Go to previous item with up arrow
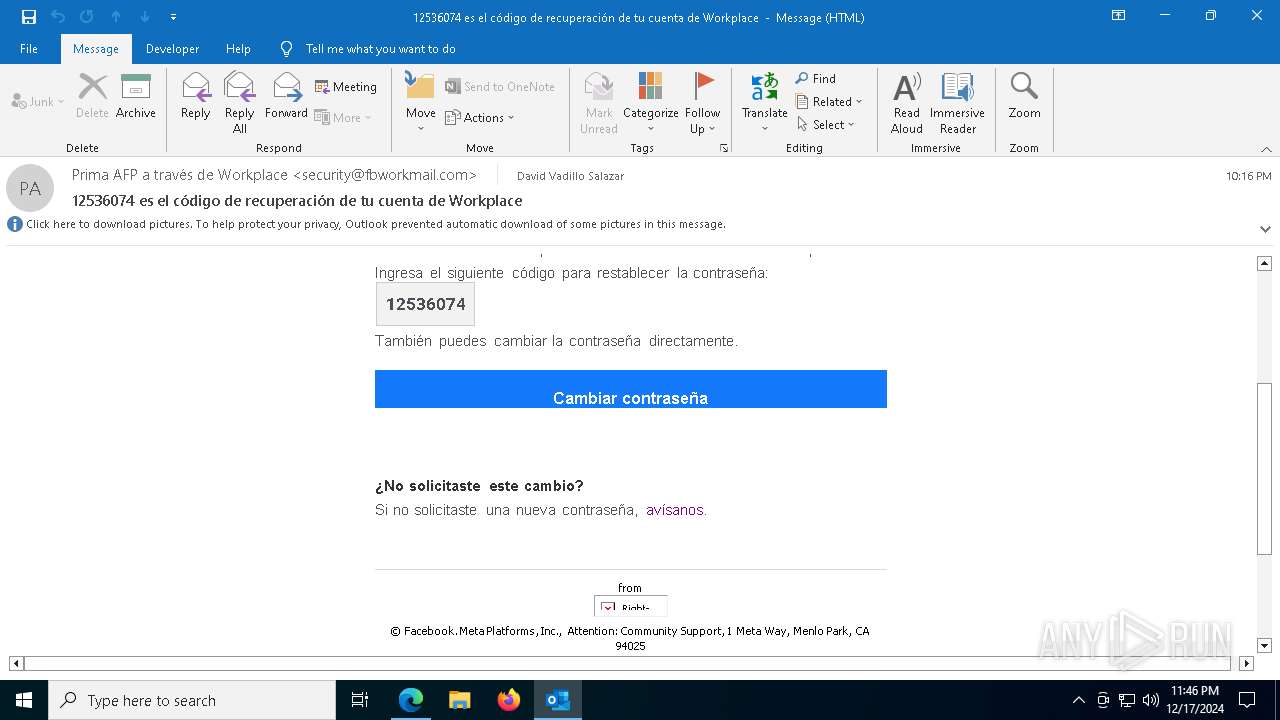This screenshot has height=720, width=1280. (x=116, y=17)
